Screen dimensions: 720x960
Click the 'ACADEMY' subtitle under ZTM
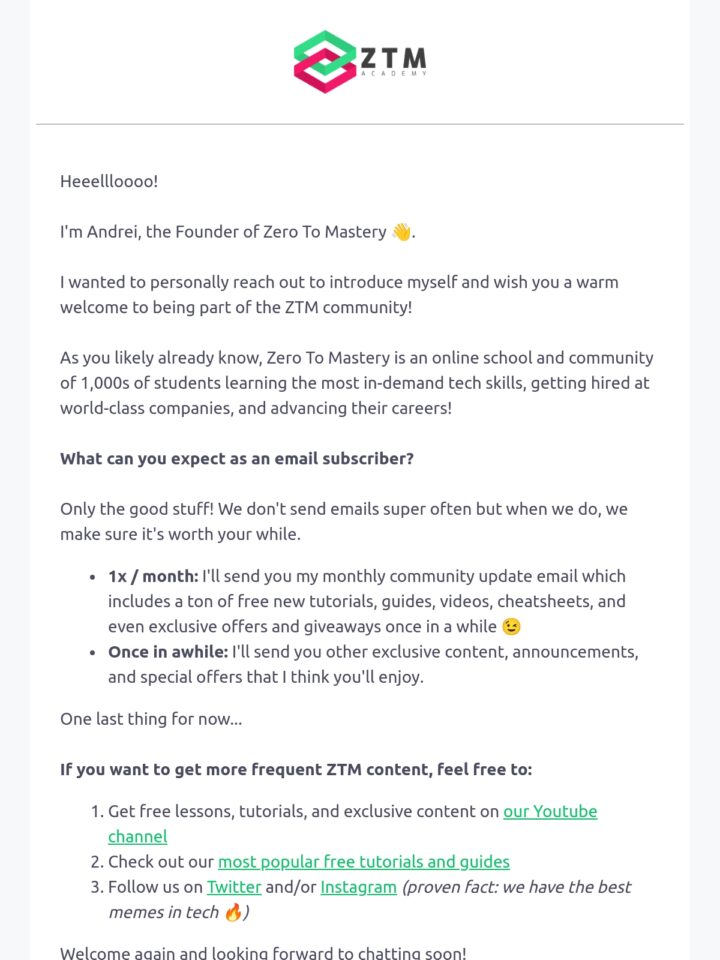pyautogui.click(x=394, y=73)
